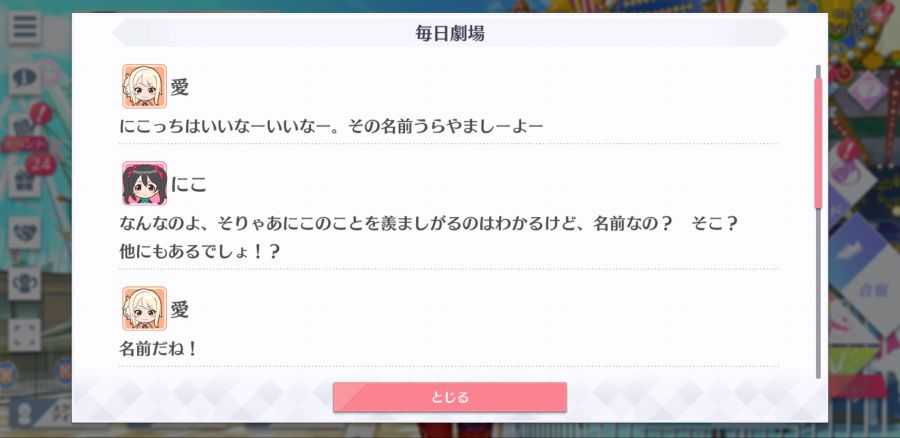The width and height of the screenshot is (900, 438).
Task: Toggle the fullscreen expand icon
Action: (25, 335)
